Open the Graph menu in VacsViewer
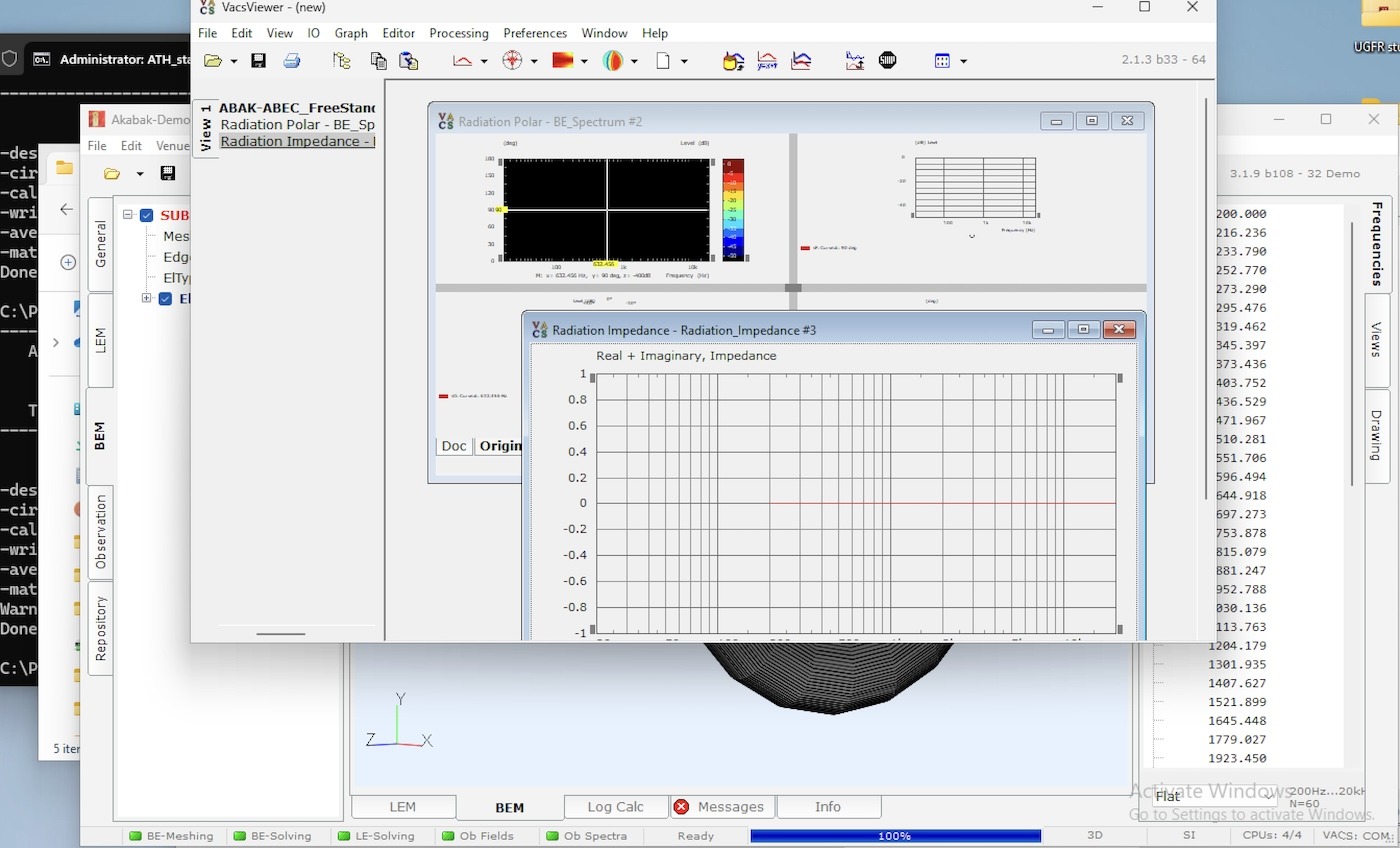The width and height of the screenshot is (1400, 848). click(x=351, y=33)
